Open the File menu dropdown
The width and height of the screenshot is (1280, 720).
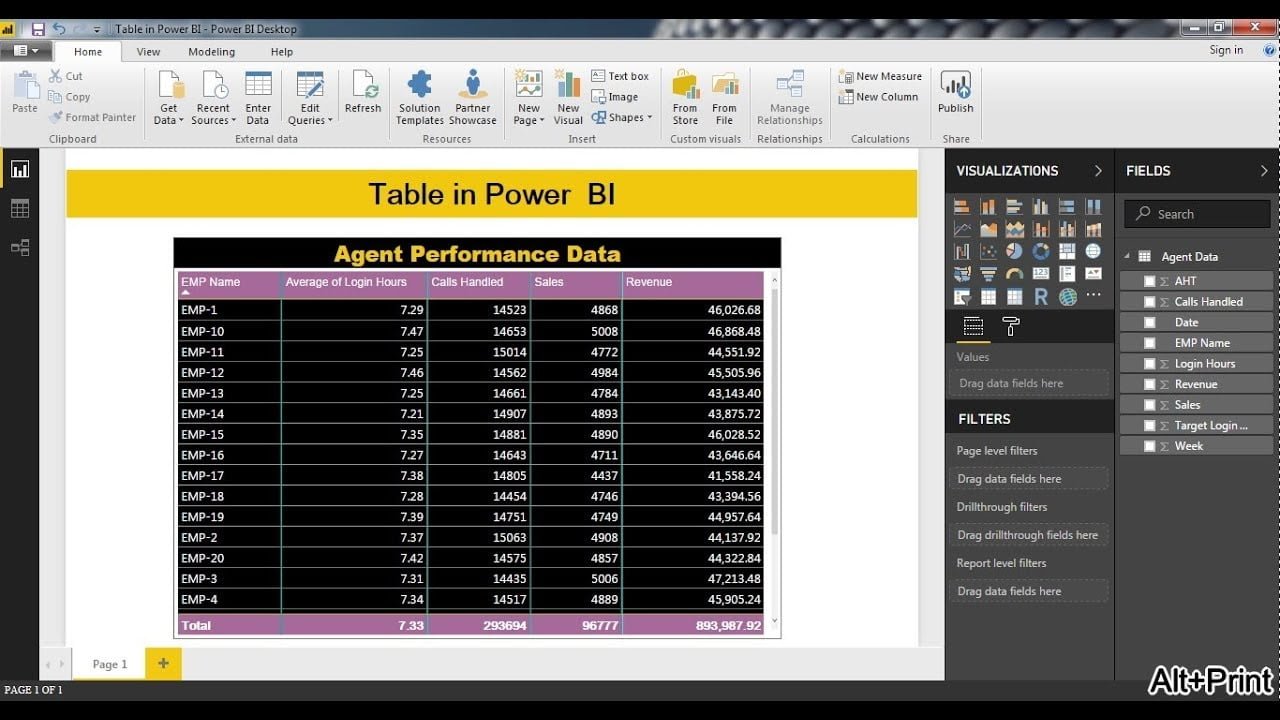pyautogui.click(x=26, y=51)
